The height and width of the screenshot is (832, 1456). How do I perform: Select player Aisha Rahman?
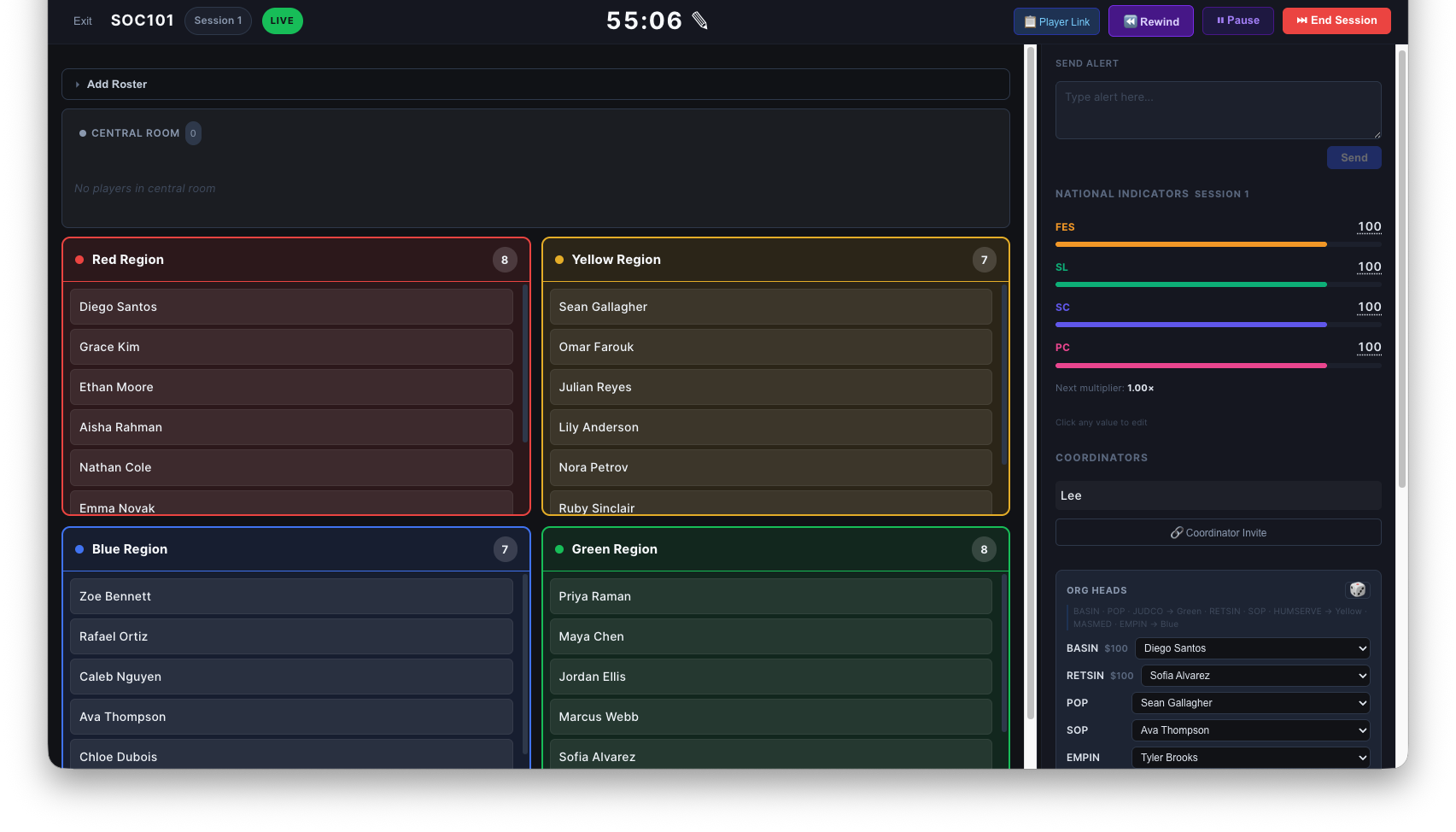(x=291, y=427)
